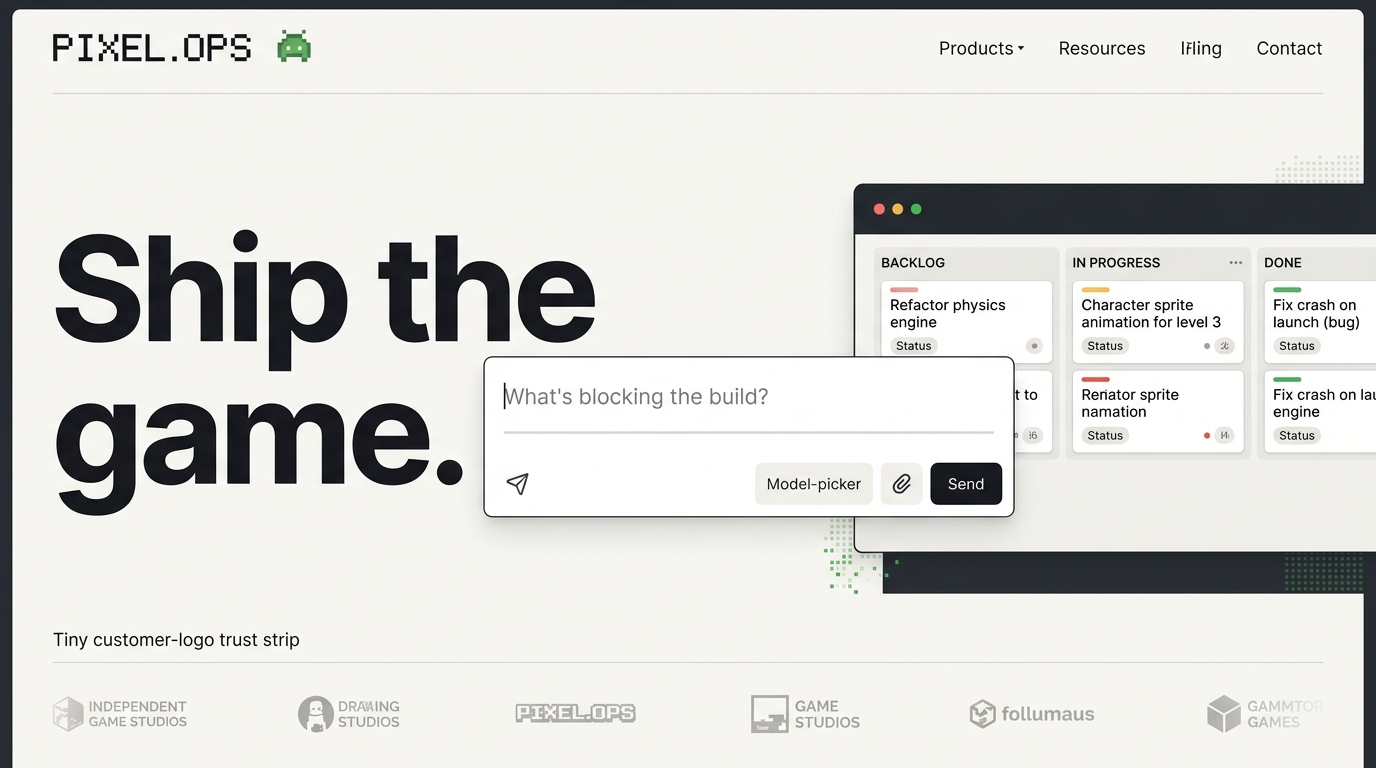Open the Products dropdown menu
The height and width of the screenshot is (768, 1376).
click(x=981, y=48)
